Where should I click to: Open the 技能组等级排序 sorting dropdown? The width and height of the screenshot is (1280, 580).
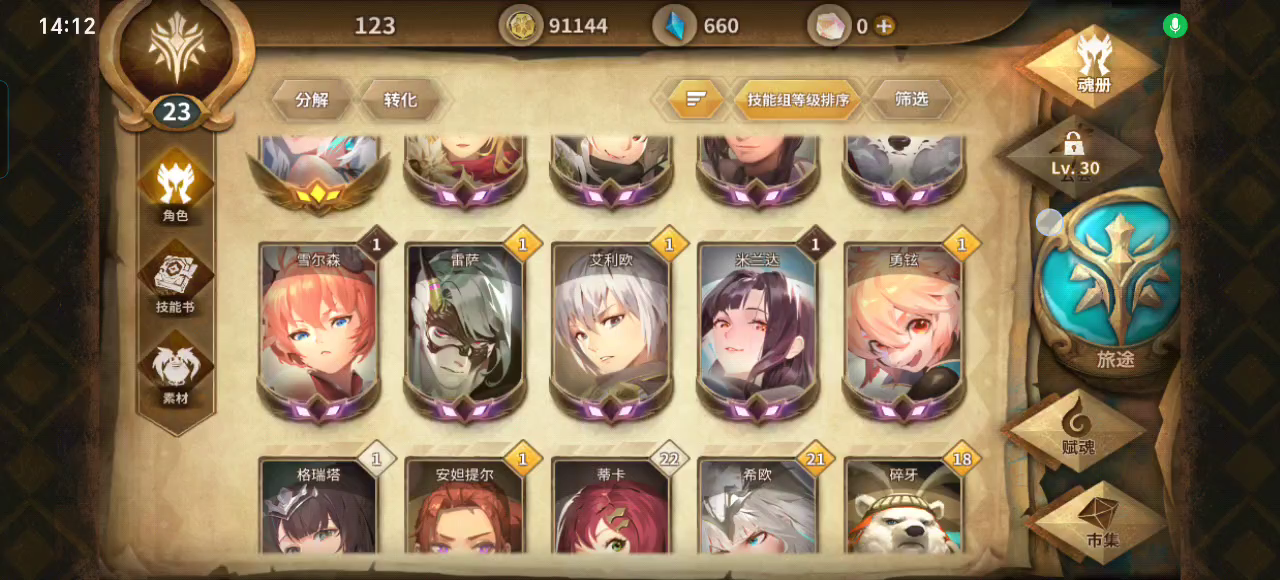(798, 99)
